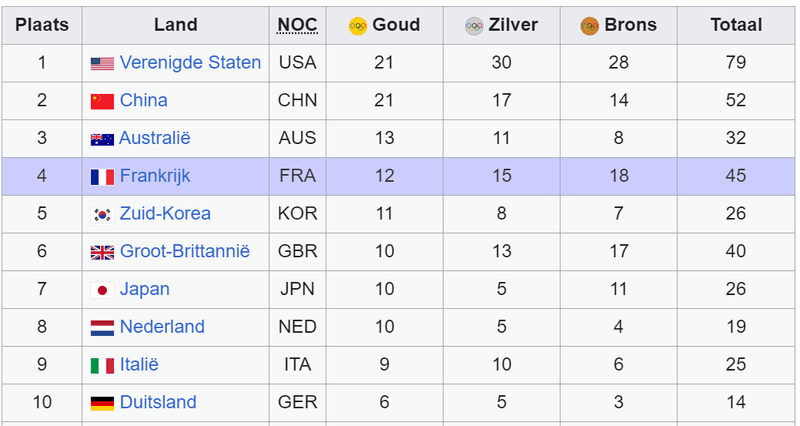
Task: Click the South Korea flag icon
Action: tap(102, 214)
